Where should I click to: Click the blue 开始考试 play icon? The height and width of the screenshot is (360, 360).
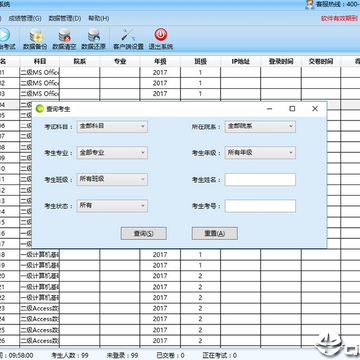click(x=4, y=35)
